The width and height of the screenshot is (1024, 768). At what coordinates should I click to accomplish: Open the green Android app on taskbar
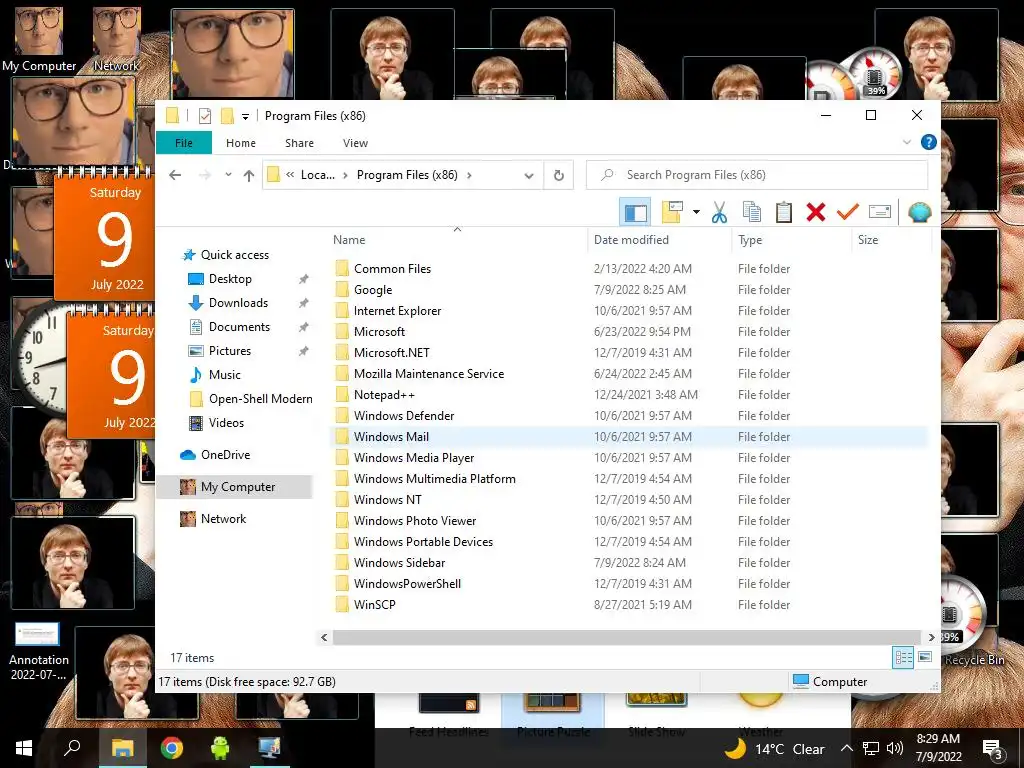click(x=220, y=748)
